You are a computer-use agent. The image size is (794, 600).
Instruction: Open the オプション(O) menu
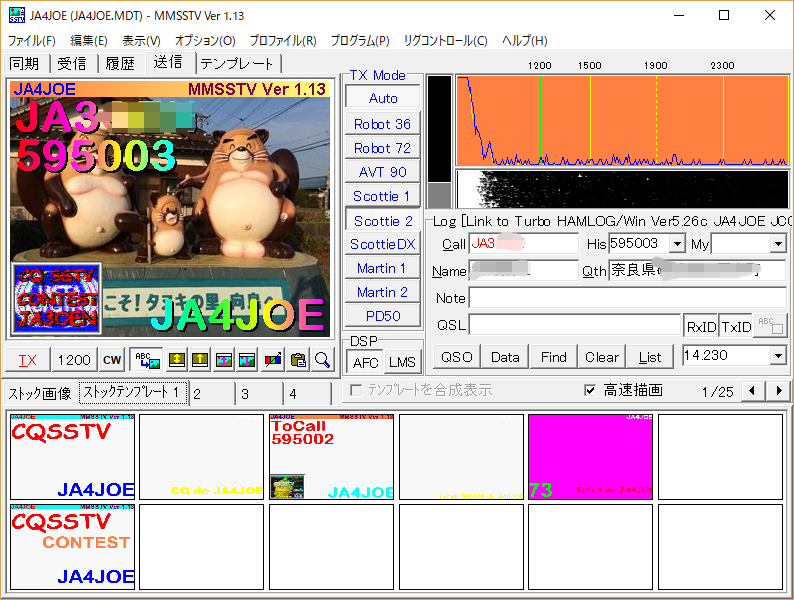205,41
